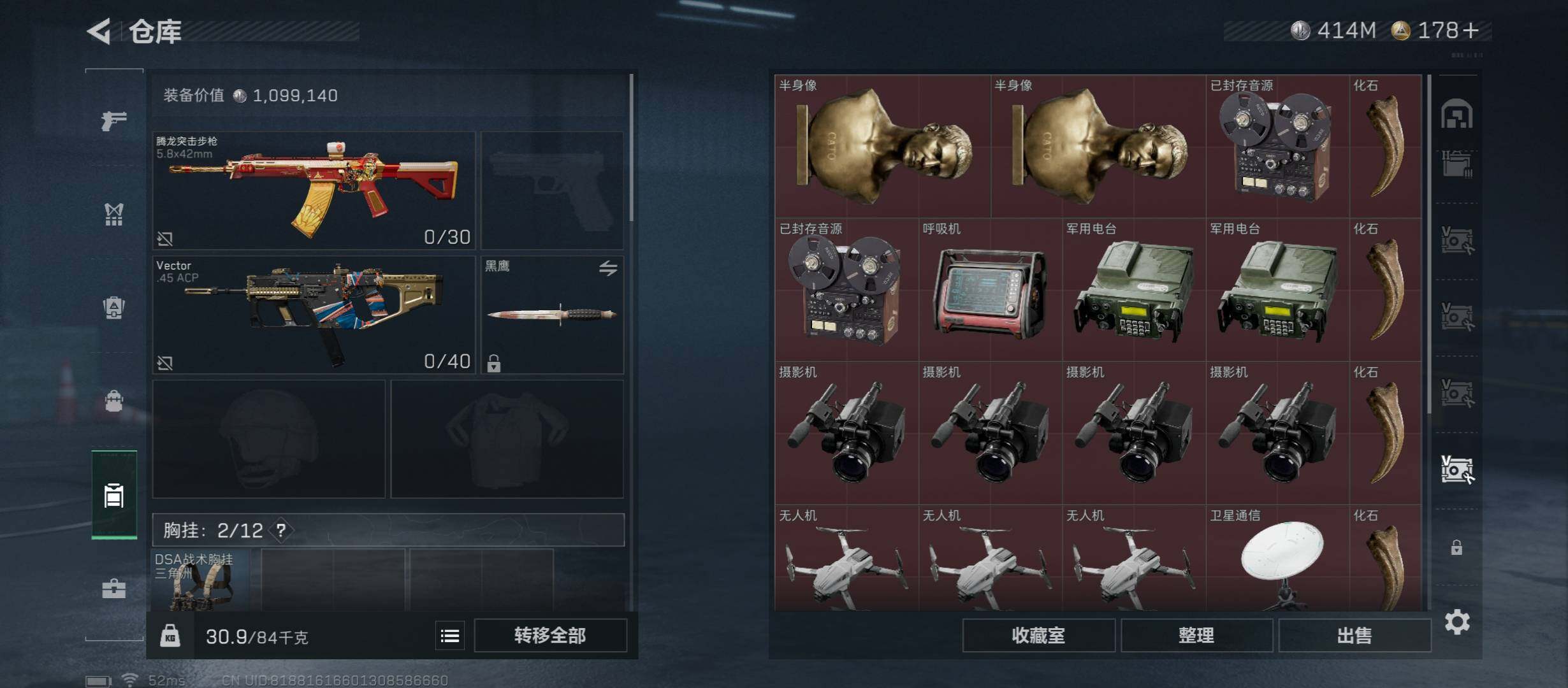Toggle the Vector magazine slot icon

[165, 362]
